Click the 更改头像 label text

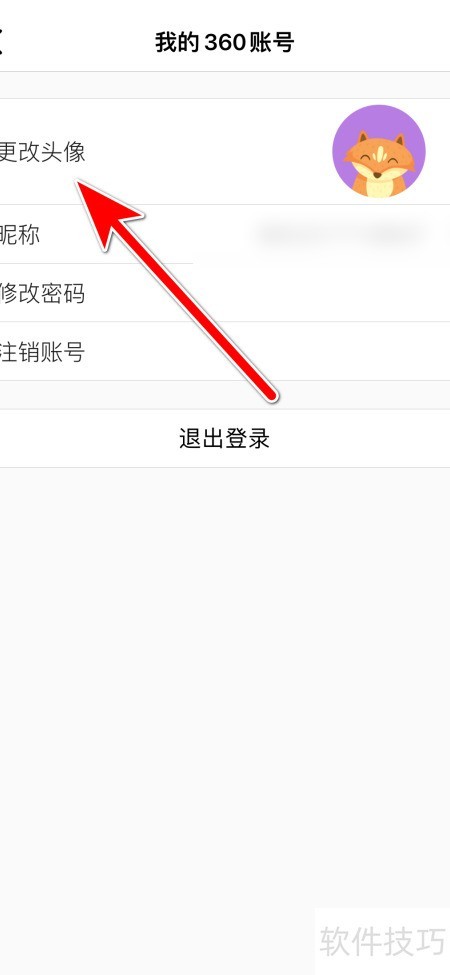tap(42, 152)
